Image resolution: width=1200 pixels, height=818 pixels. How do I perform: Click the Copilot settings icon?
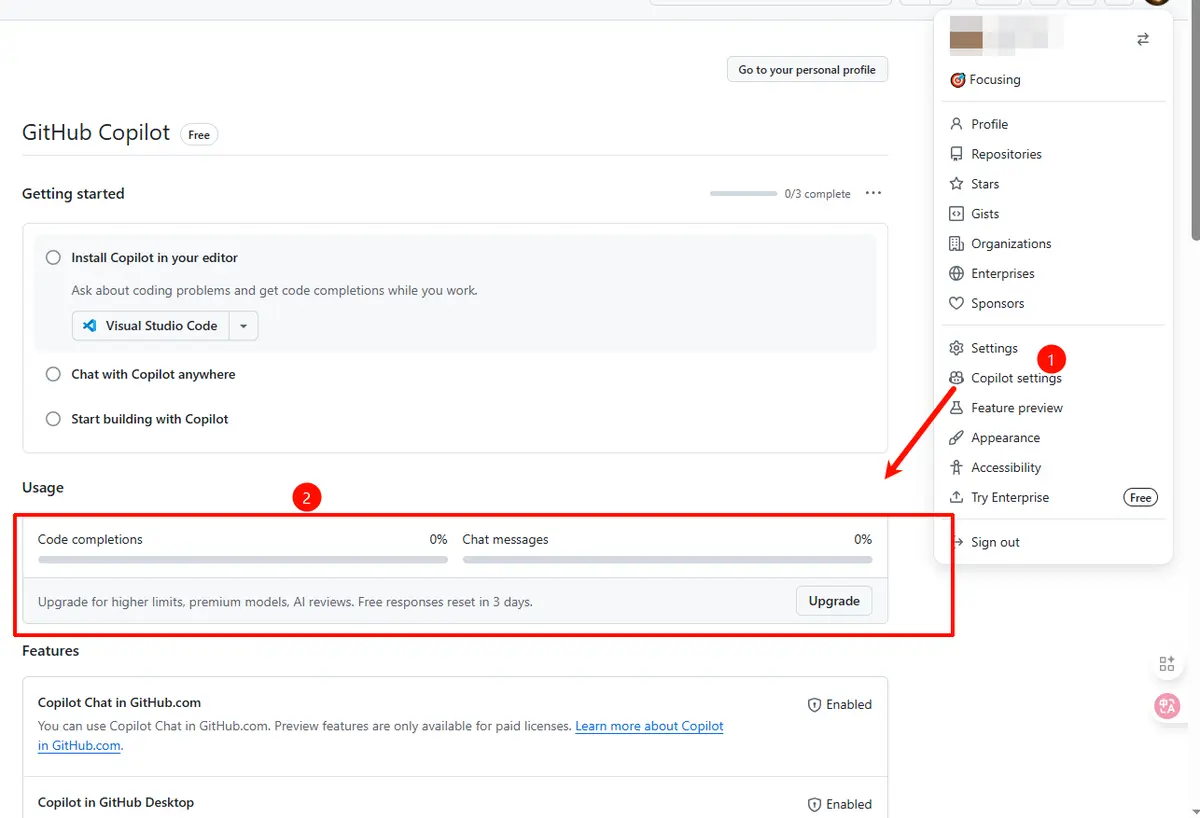coord(956,378)
